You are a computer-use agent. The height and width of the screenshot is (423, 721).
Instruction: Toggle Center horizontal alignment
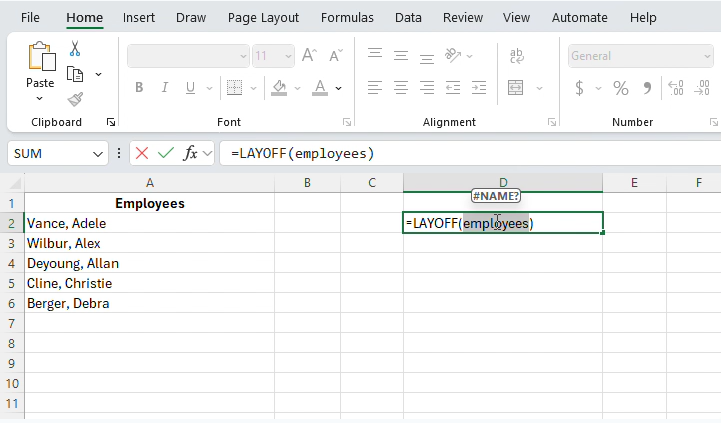[x=400, y=88]
